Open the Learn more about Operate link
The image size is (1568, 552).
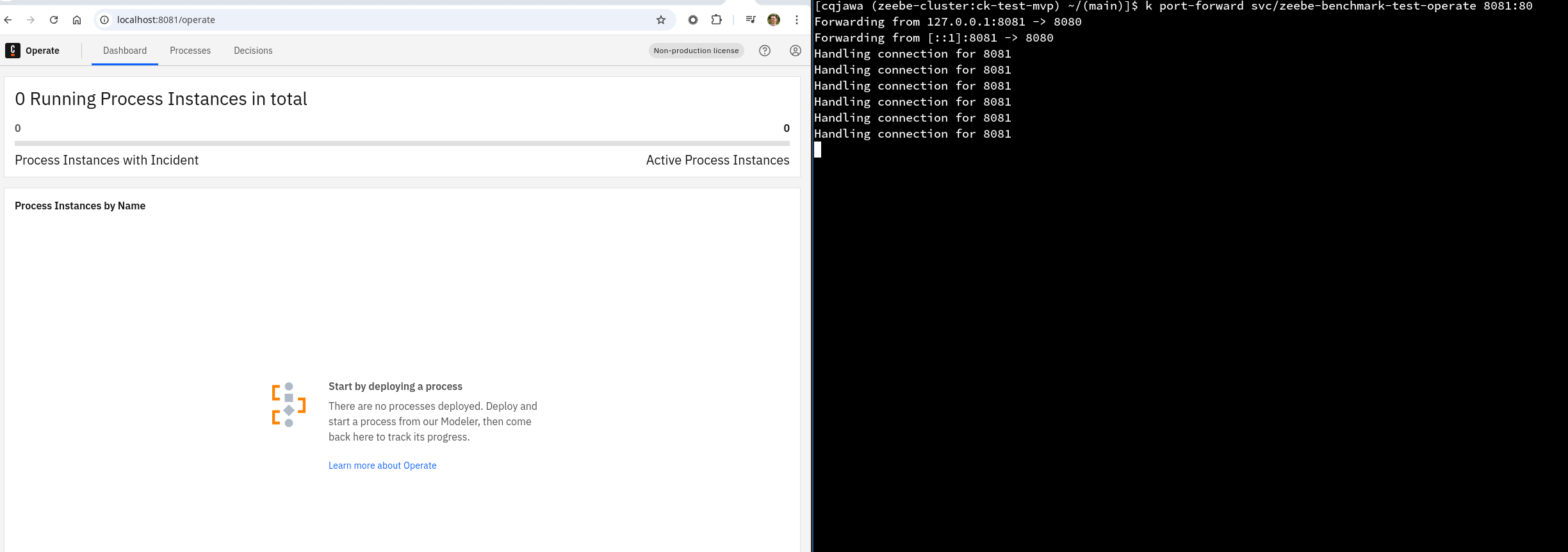point(382,466)
